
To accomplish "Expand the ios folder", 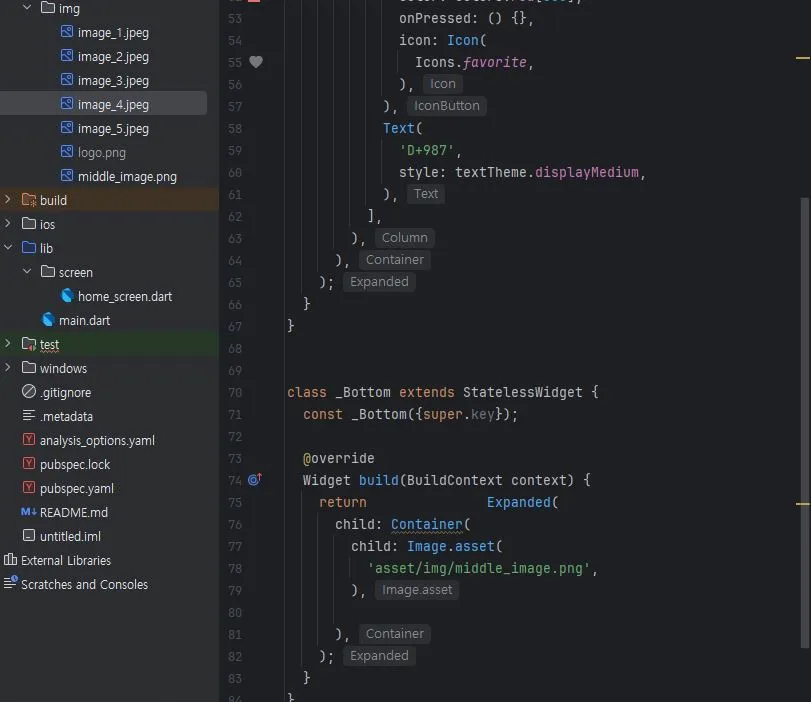I will click(9, 224).
